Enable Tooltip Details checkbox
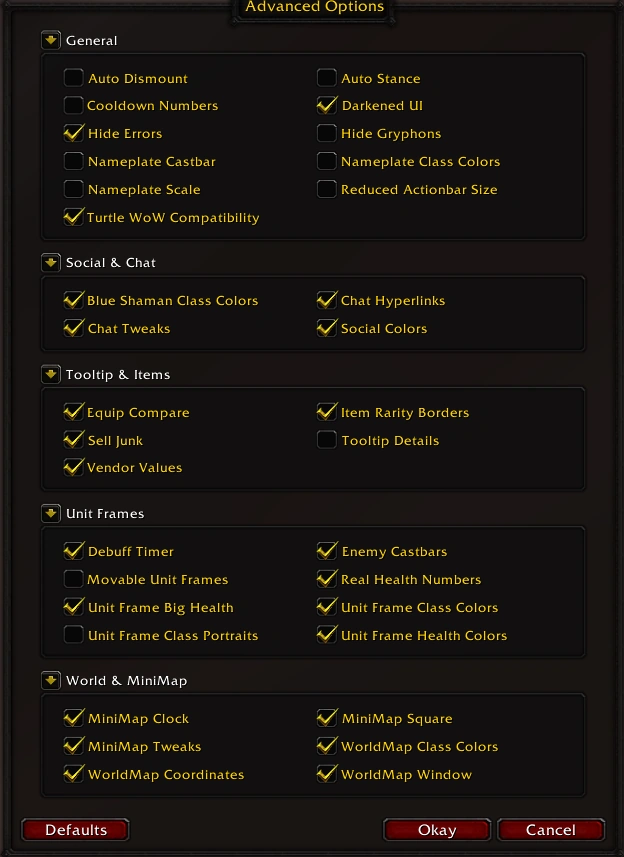The width and height of the screenshot is (624, 857). pos(327,440)
